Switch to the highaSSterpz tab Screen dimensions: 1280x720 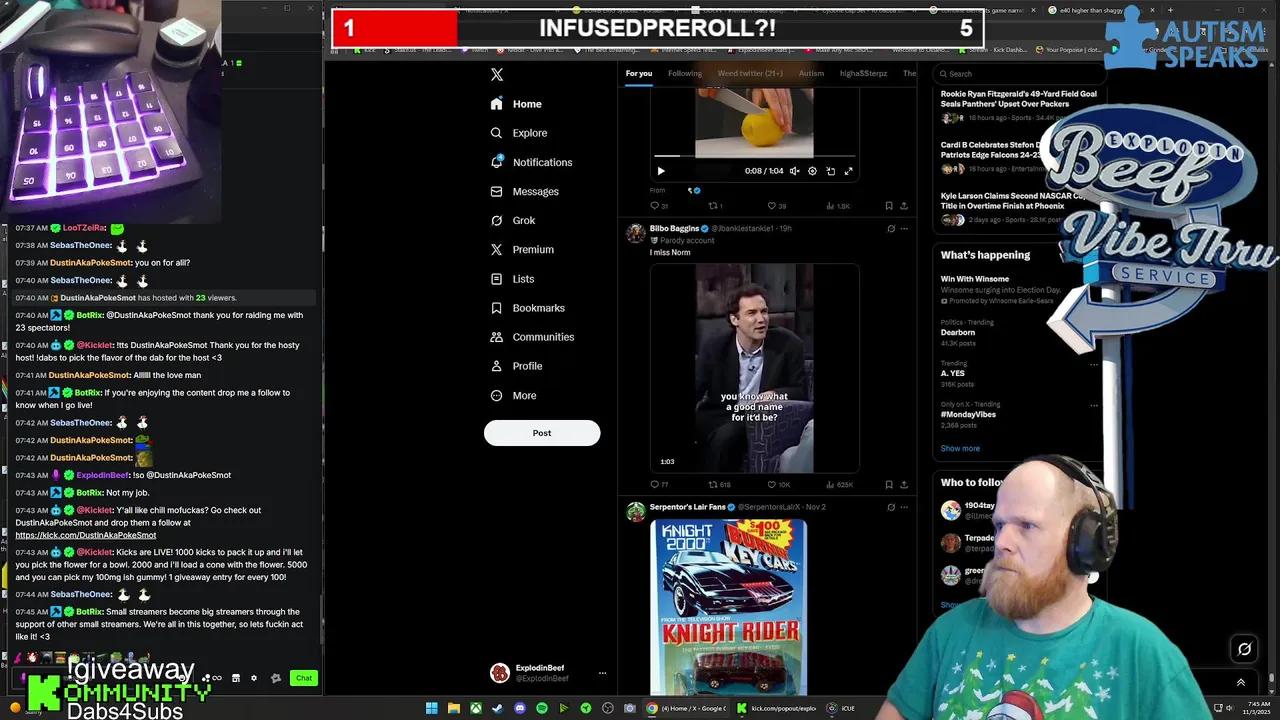pos(863,73)
